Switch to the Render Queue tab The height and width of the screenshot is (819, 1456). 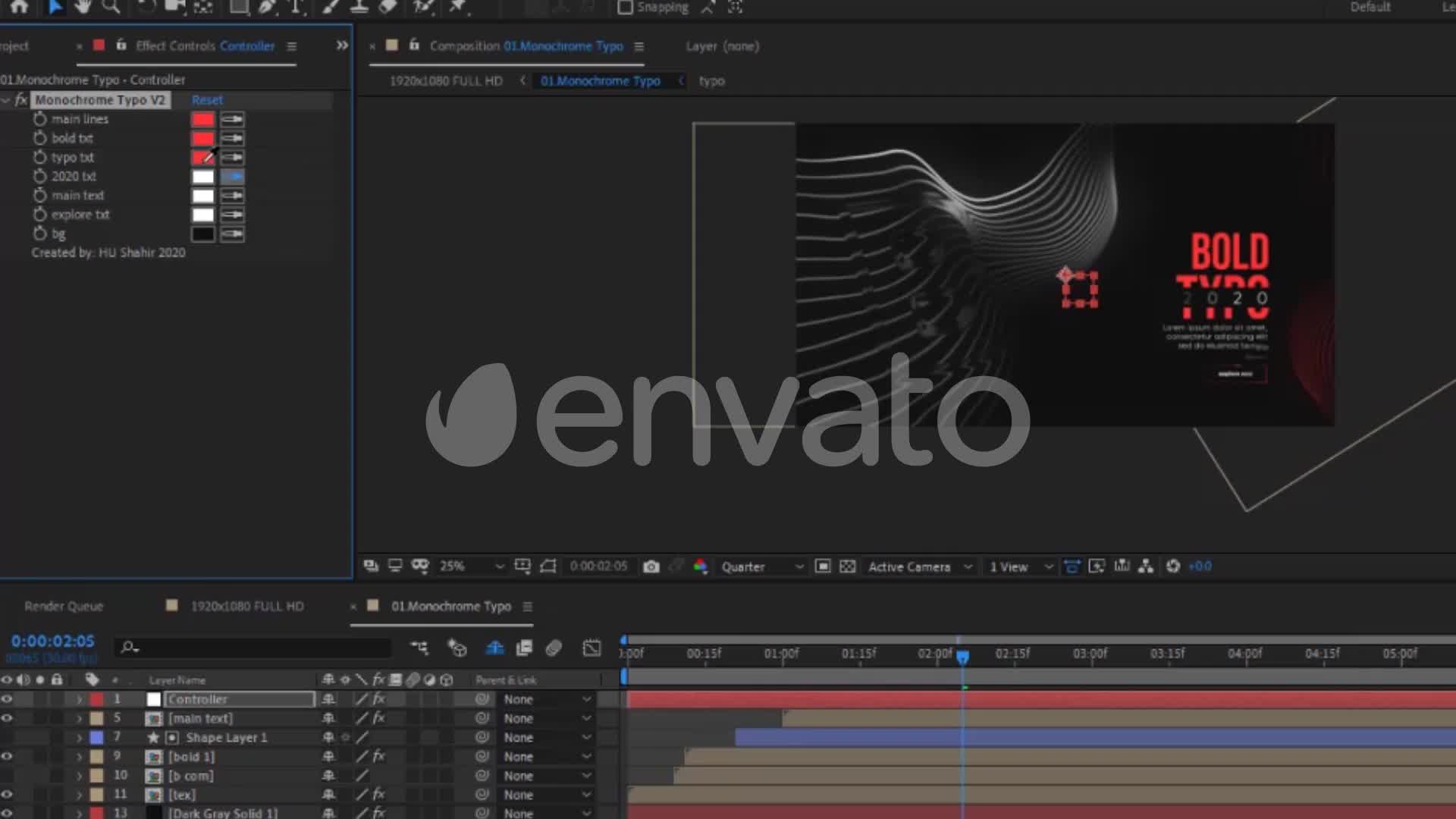pos(64,606)
